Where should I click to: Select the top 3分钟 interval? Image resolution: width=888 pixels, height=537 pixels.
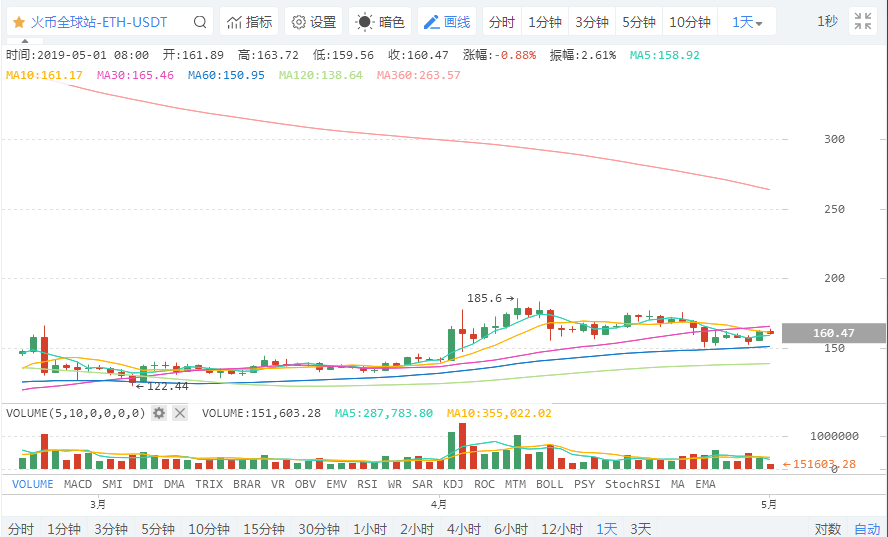tap(592, 22)
